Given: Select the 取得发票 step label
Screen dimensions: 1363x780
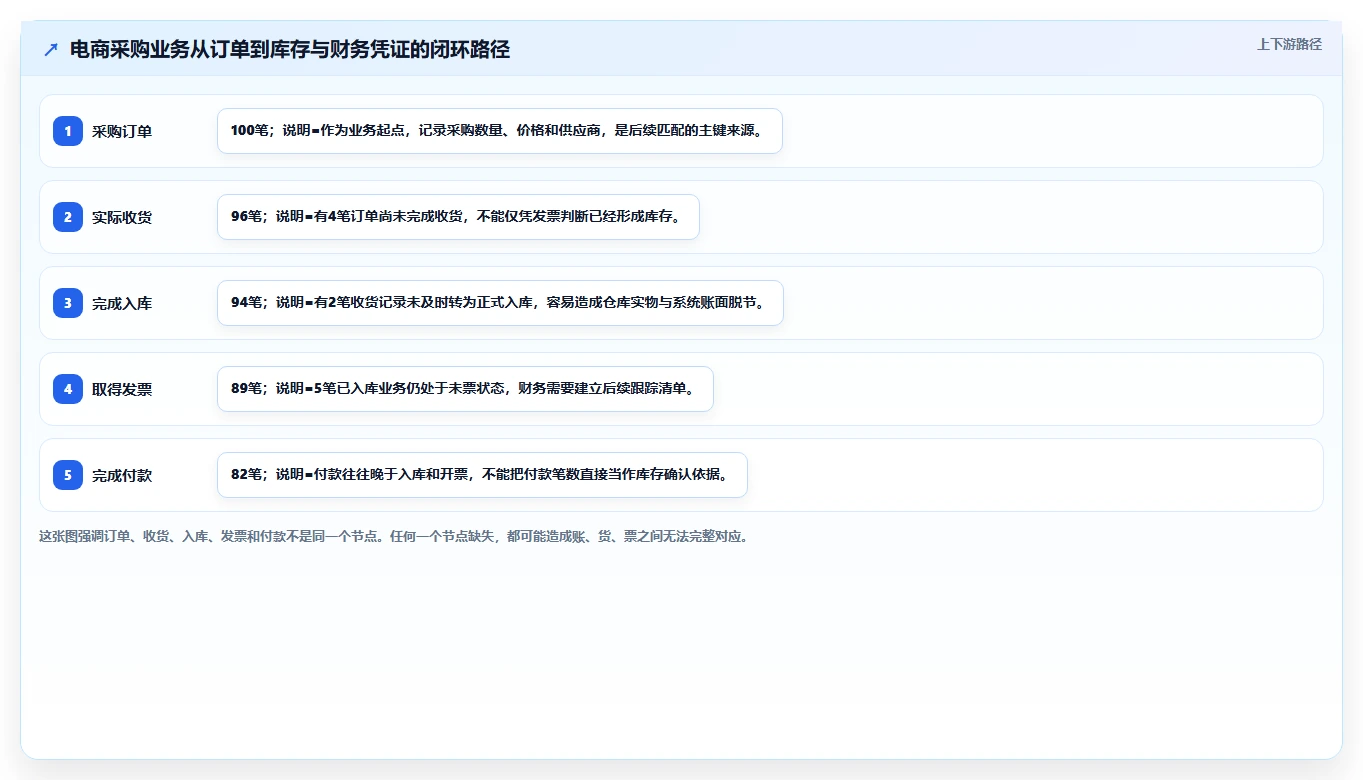Looking at the screenshot, I should pos(122,389).
